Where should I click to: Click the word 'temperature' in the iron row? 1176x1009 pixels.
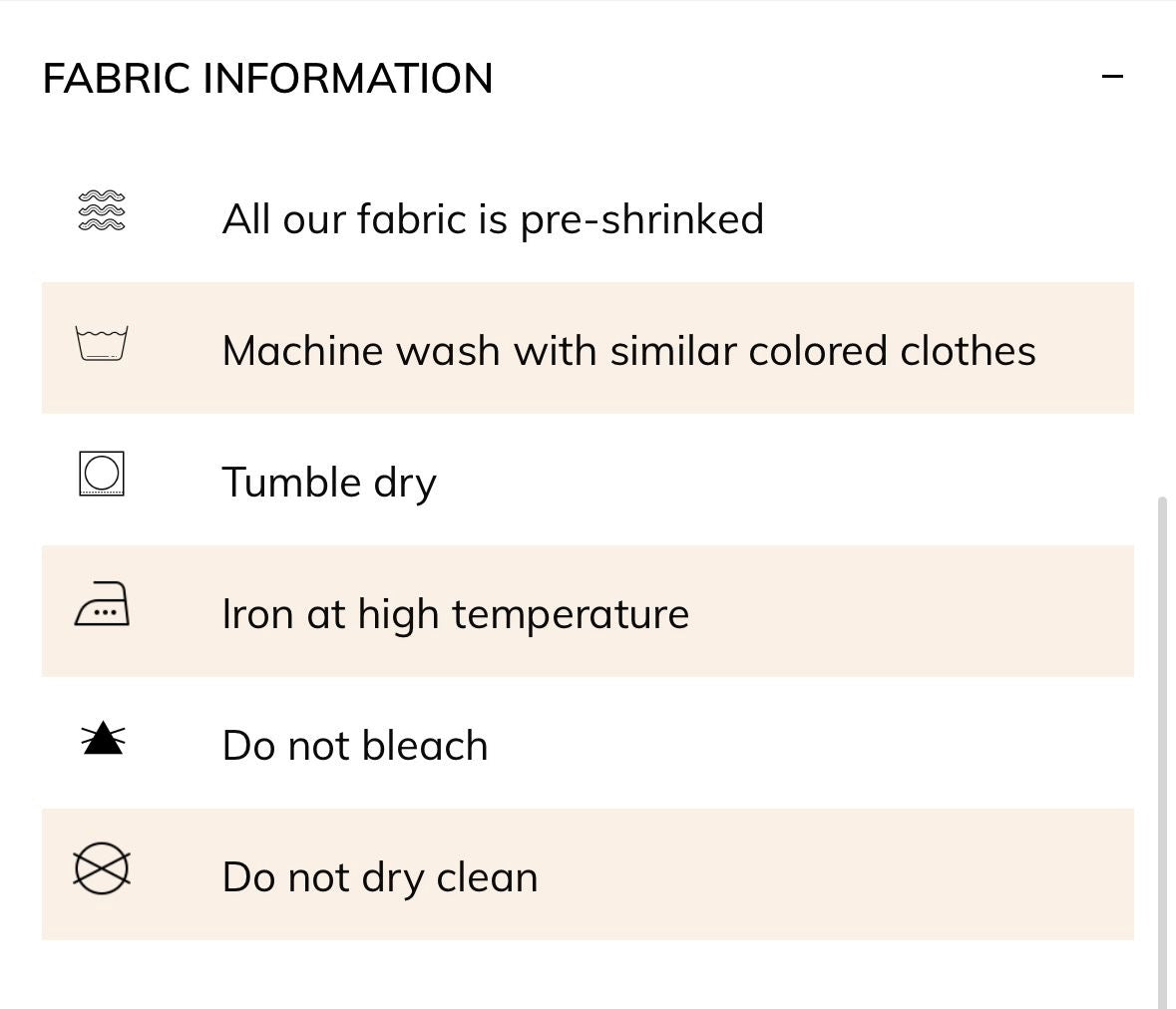click(570, 615)
